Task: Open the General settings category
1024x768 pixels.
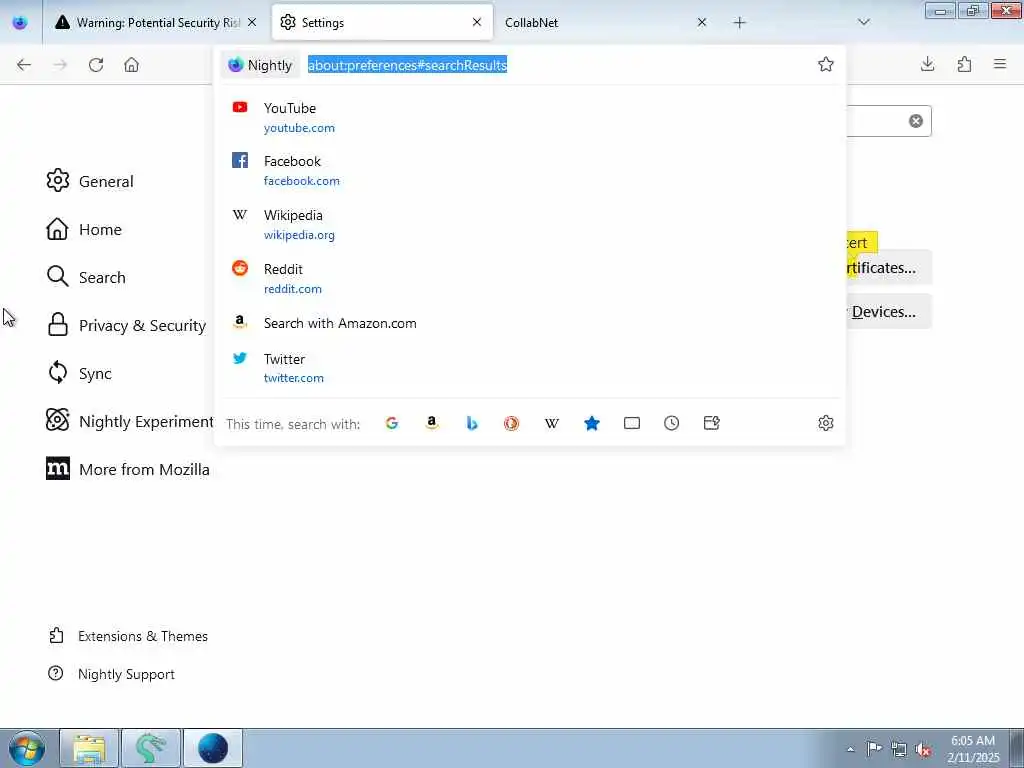Action: point(90,181)
